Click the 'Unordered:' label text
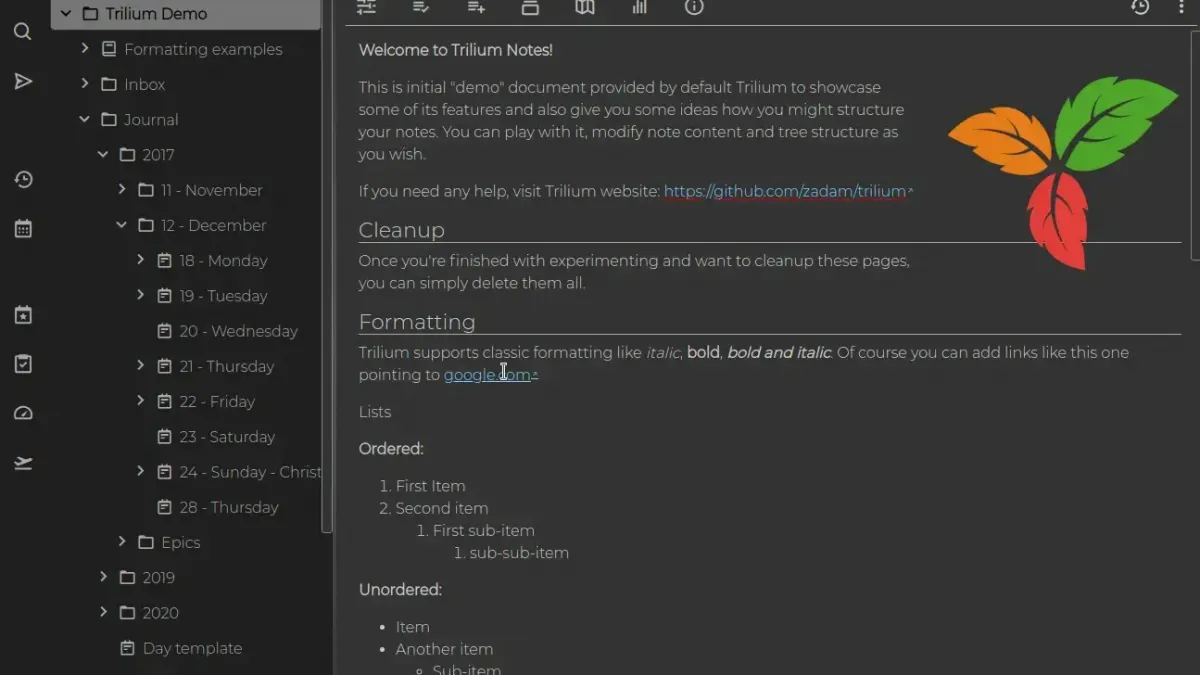 [400, 590]
